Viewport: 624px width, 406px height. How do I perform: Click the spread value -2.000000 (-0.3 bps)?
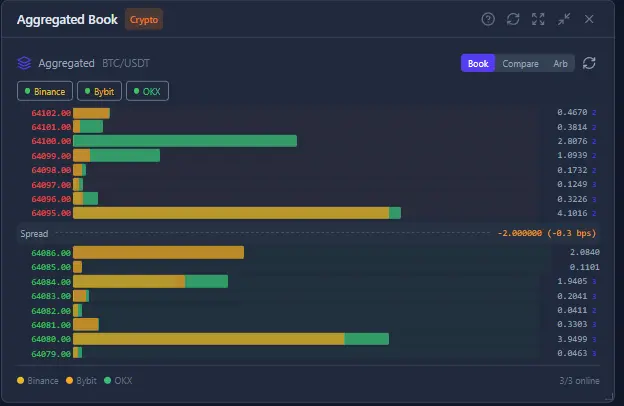point(547,233)
